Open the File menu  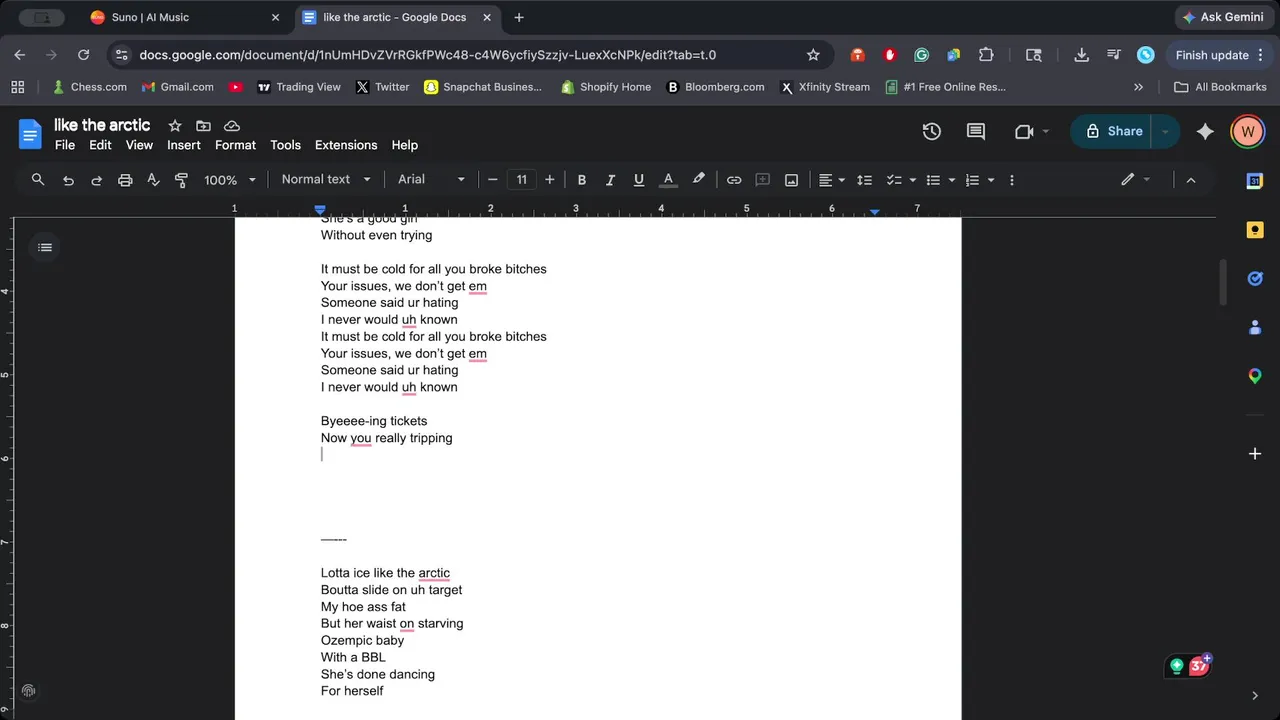click(x=65, y=145)
